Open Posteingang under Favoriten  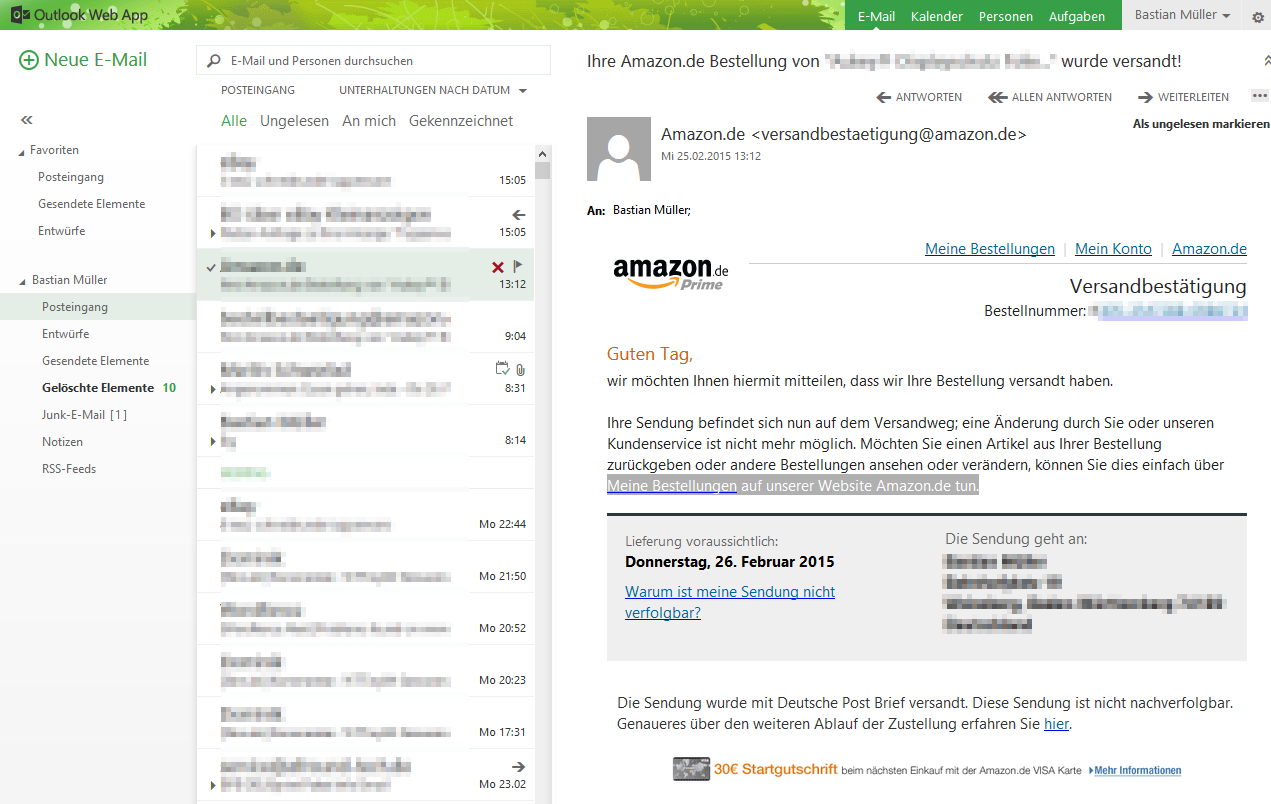click(x=71, y=177)
